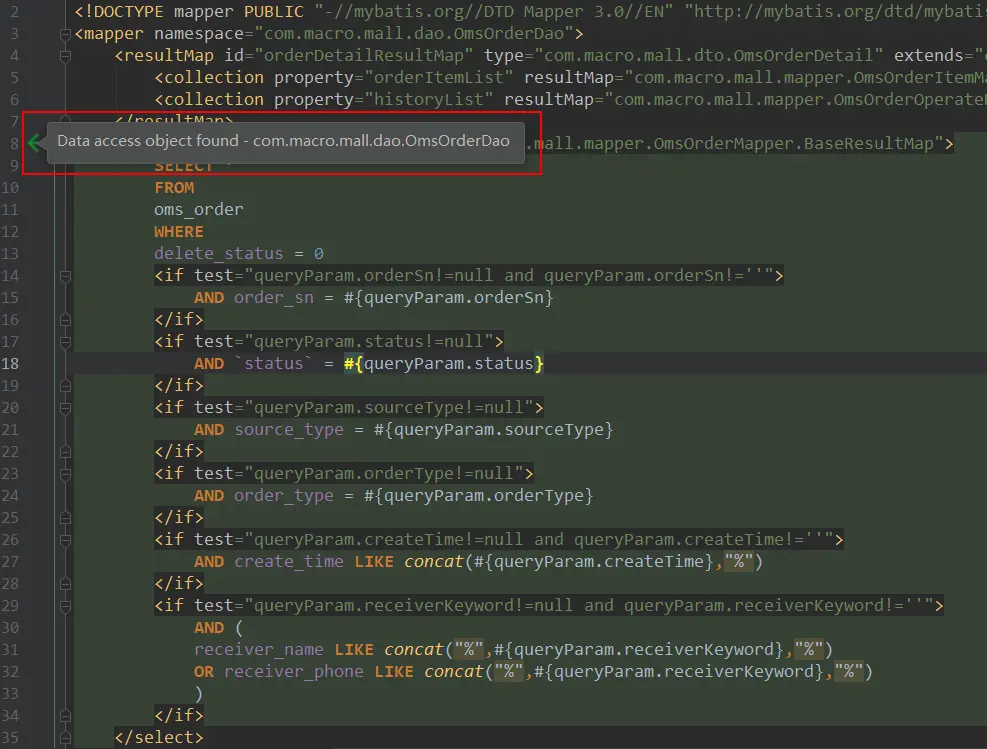The width and height of the screenshot is (987, 749).
Task: Click line number 18 in the gutter
Action: [10, 364]
